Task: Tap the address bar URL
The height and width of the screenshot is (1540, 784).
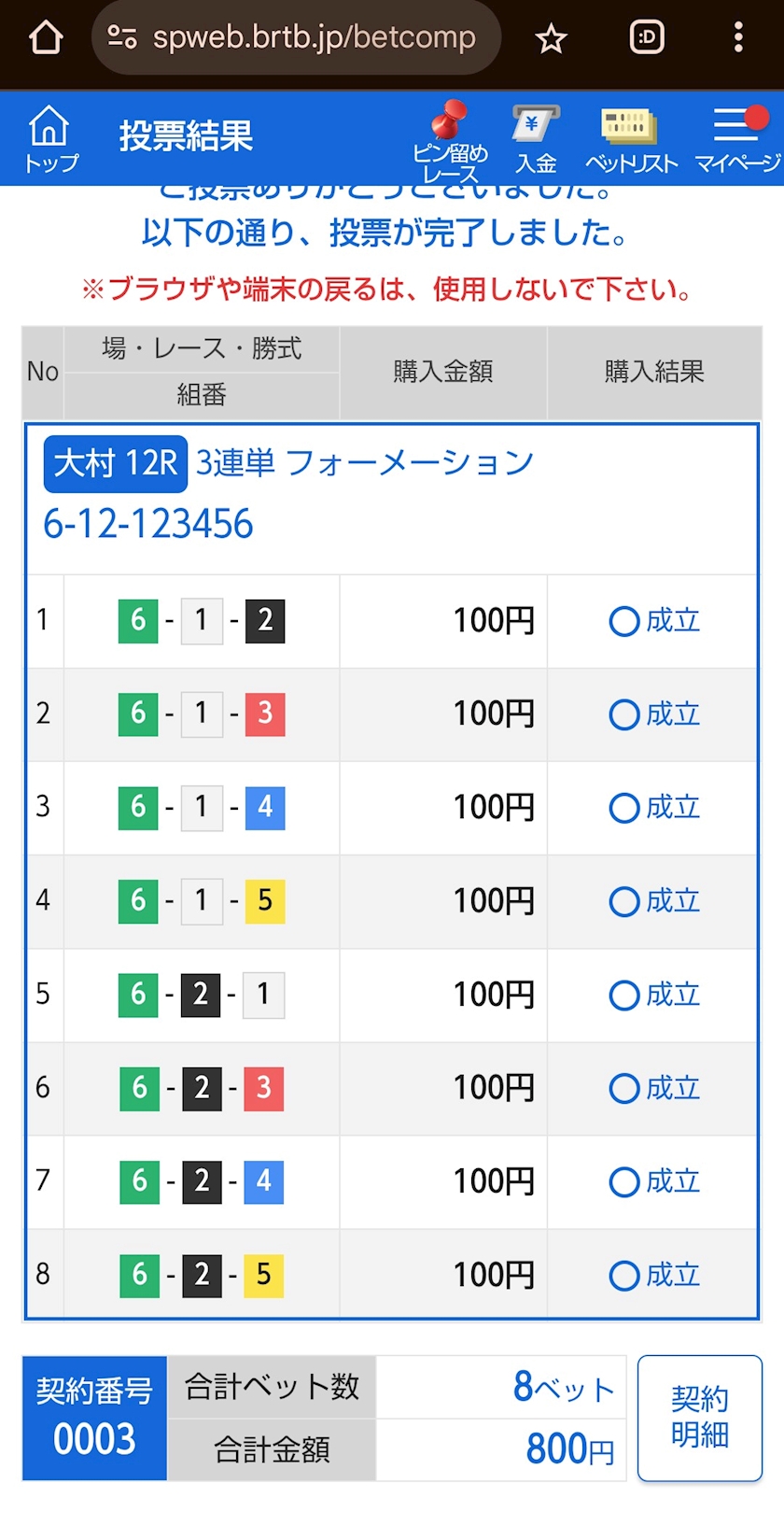Action: tap(314, 38)
